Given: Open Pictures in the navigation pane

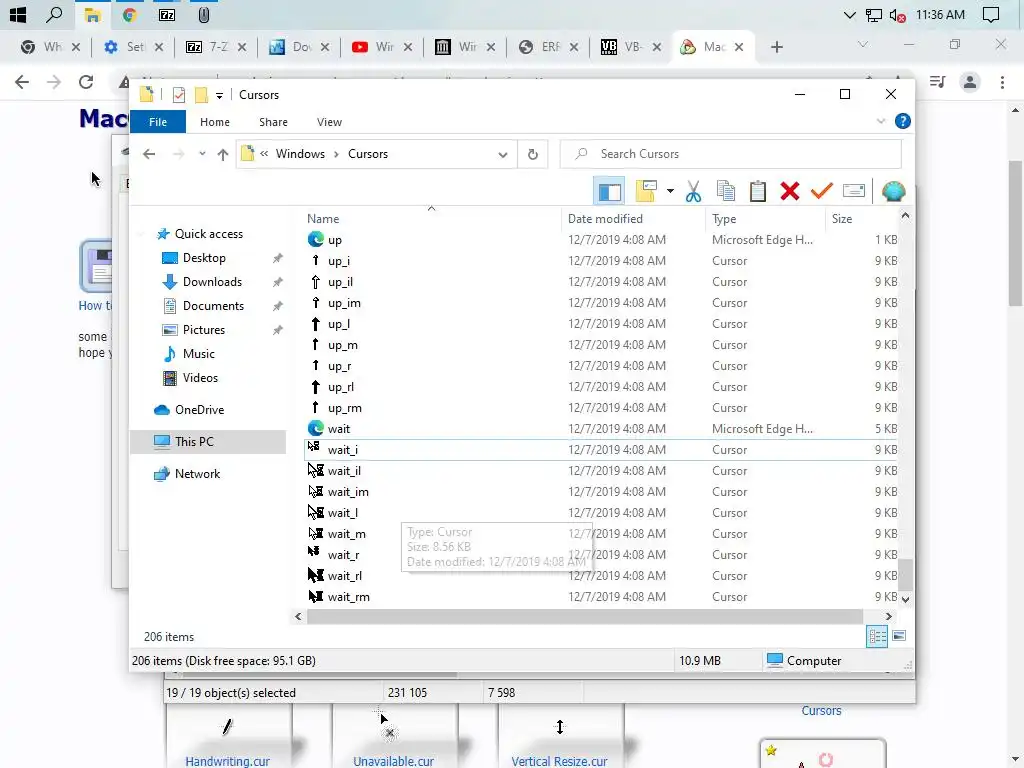Looking at the screenshot, I should pyautogui.click(x=203, y=330).
